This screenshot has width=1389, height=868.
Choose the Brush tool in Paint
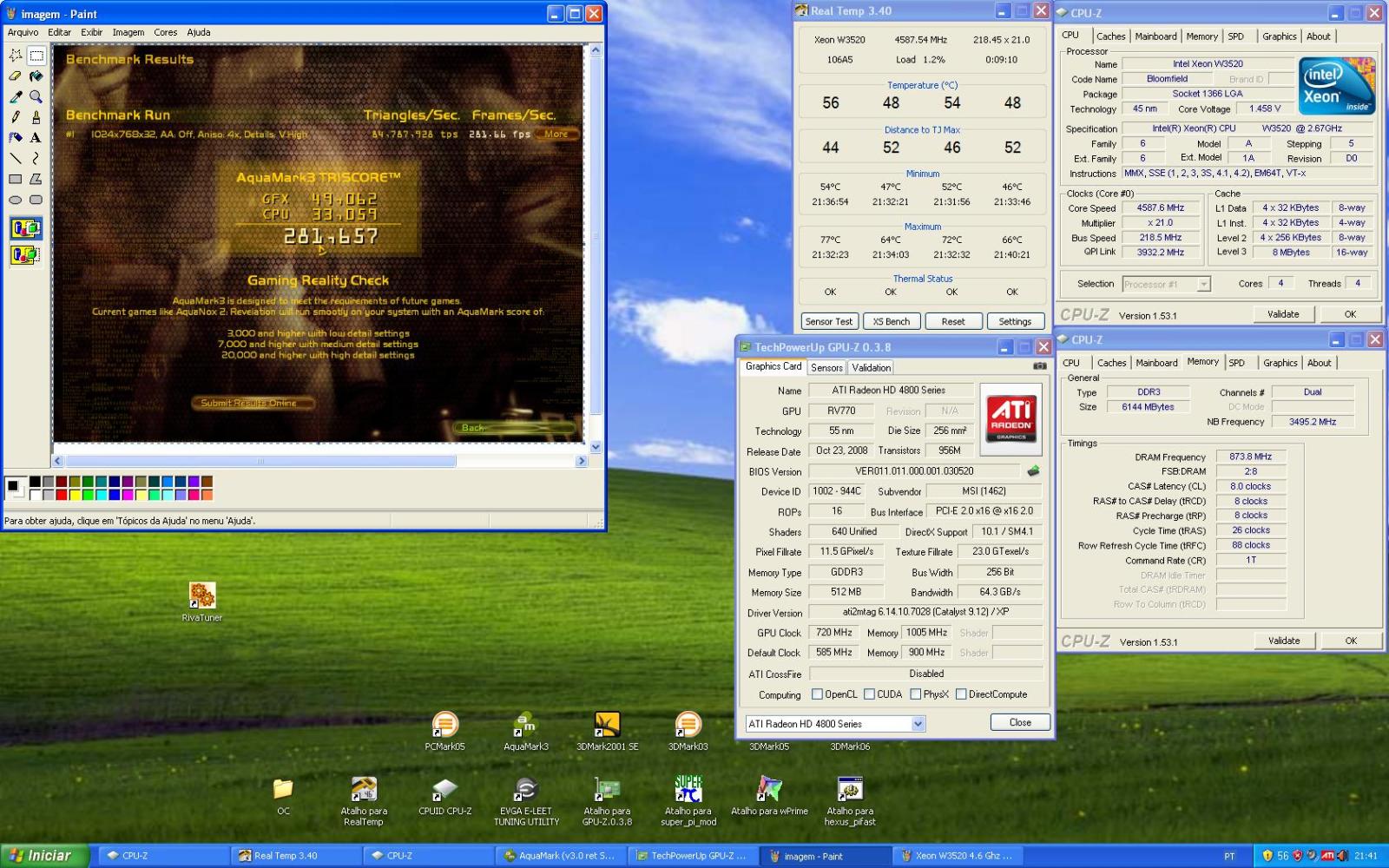36,116
